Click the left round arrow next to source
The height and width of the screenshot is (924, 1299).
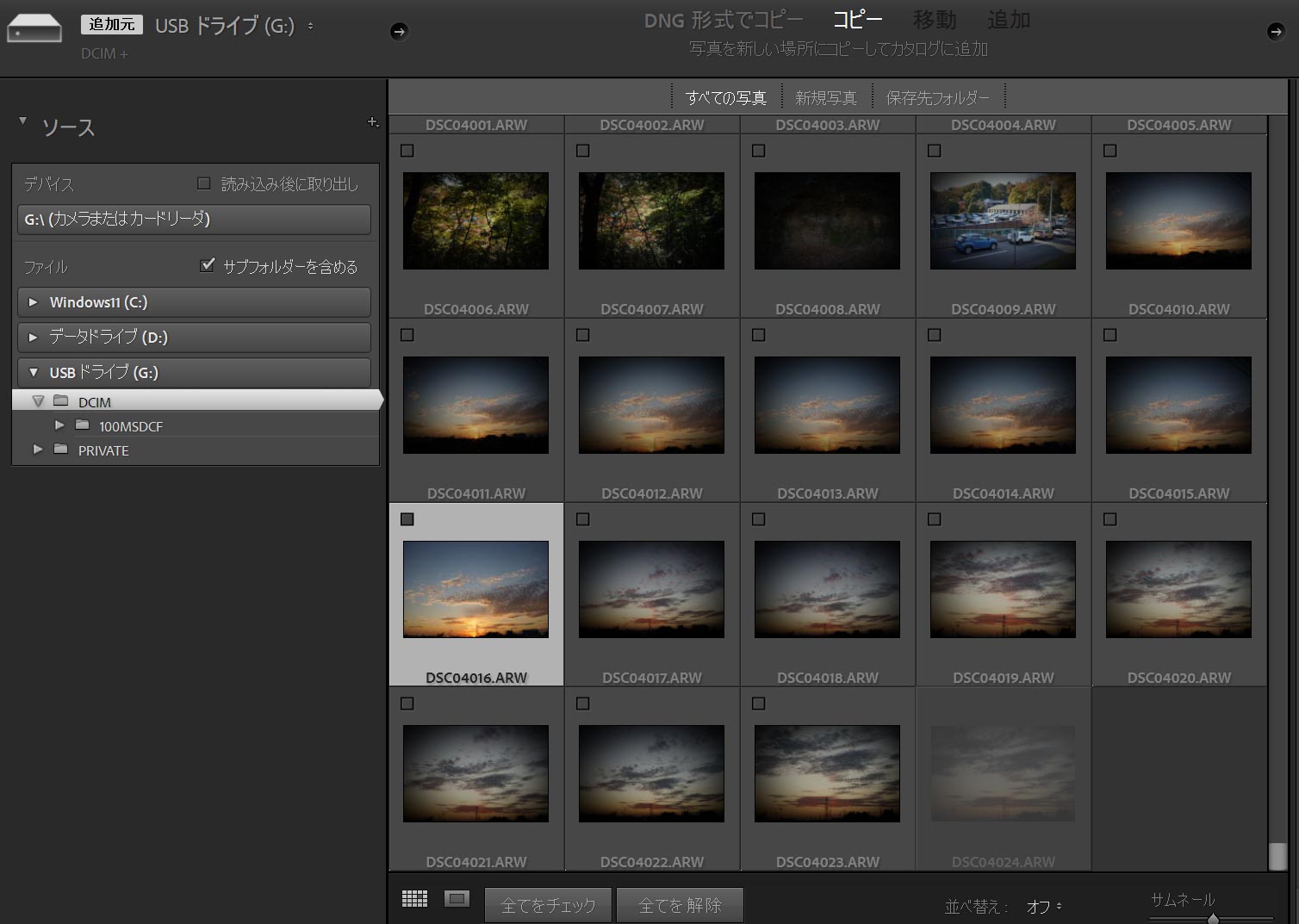click(399, 32)
